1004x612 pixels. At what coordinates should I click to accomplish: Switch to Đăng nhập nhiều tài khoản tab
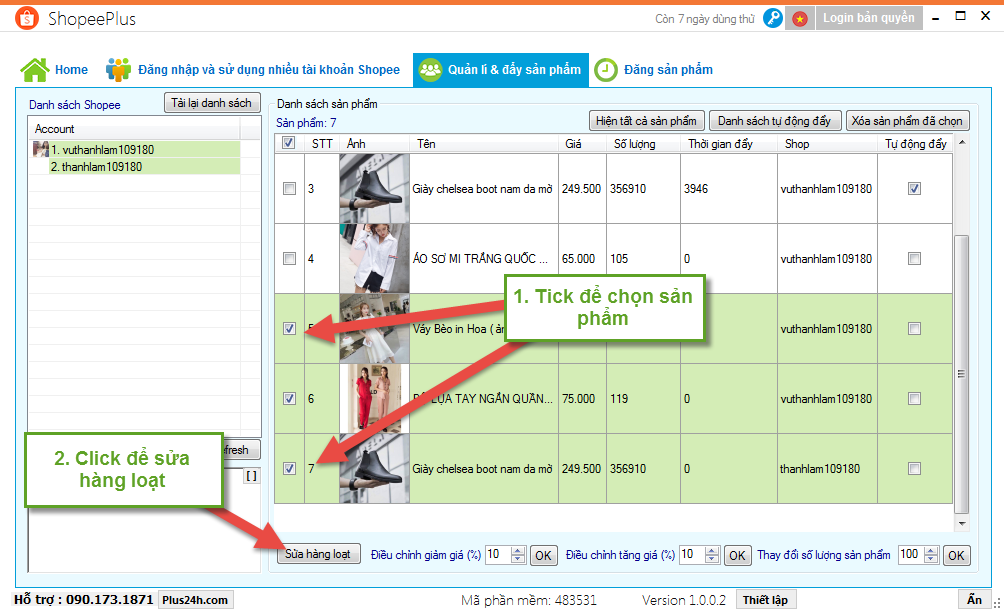click(x=268, y=70)
